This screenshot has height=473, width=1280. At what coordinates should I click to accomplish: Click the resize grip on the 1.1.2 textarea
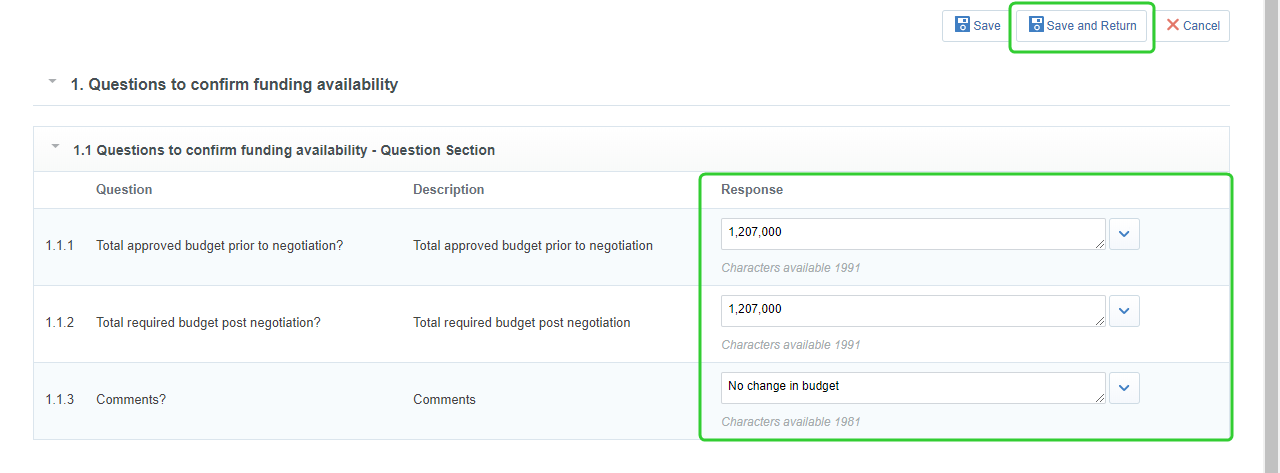click(1100, 321)
